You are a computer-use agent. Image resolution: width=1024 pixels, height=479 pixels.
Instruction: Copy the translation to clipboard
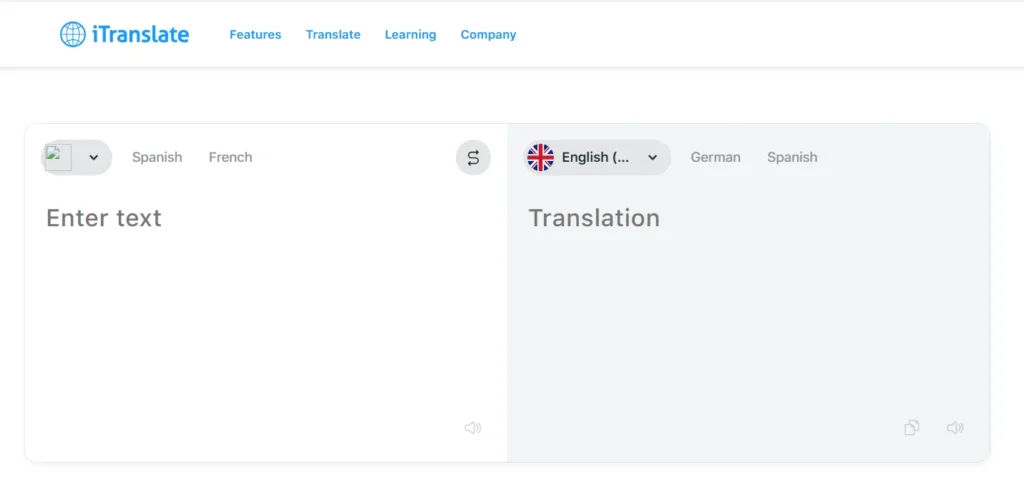click(912, 428)
